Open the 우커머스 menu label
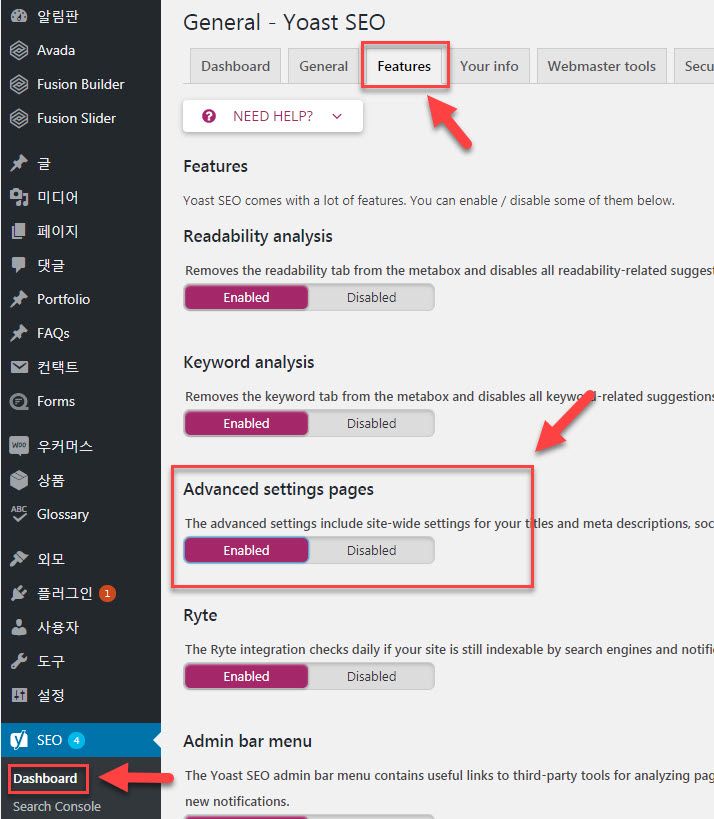714x819 pixels. tap(65, 446)
